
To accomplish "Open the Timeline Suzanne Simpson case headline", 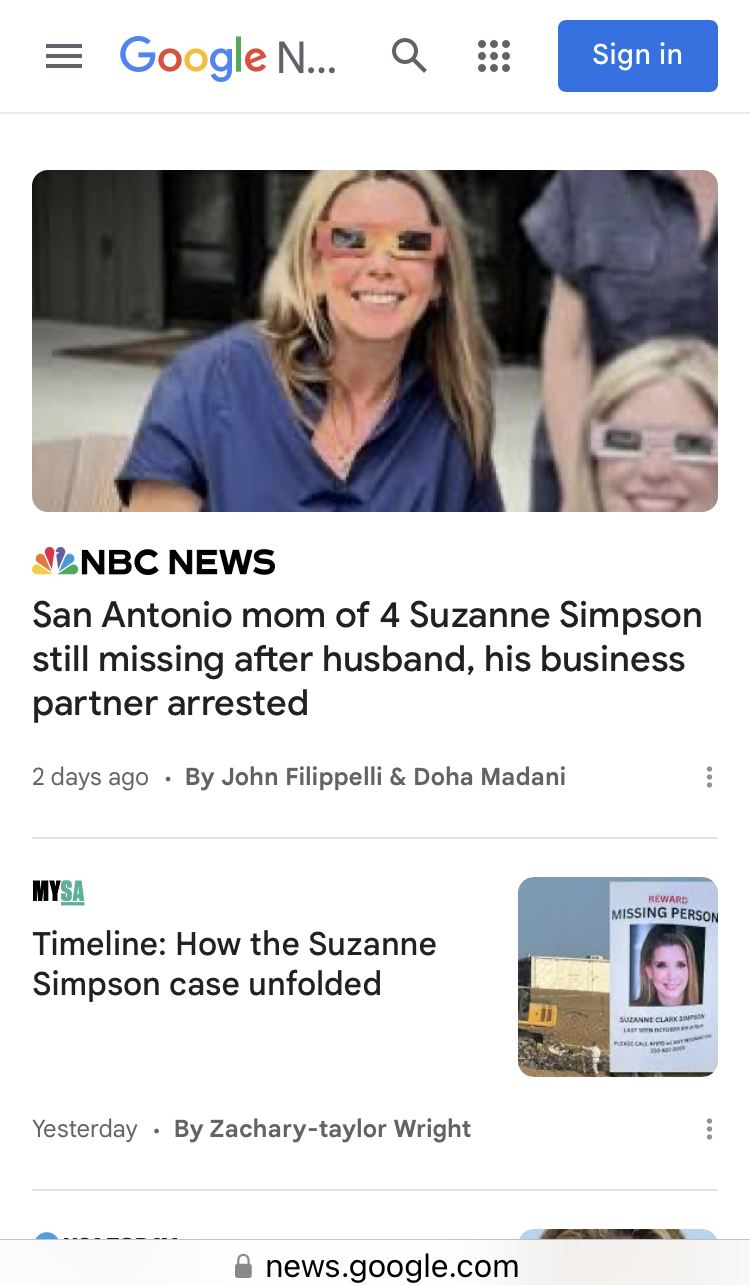I will [x=234, y=964].
